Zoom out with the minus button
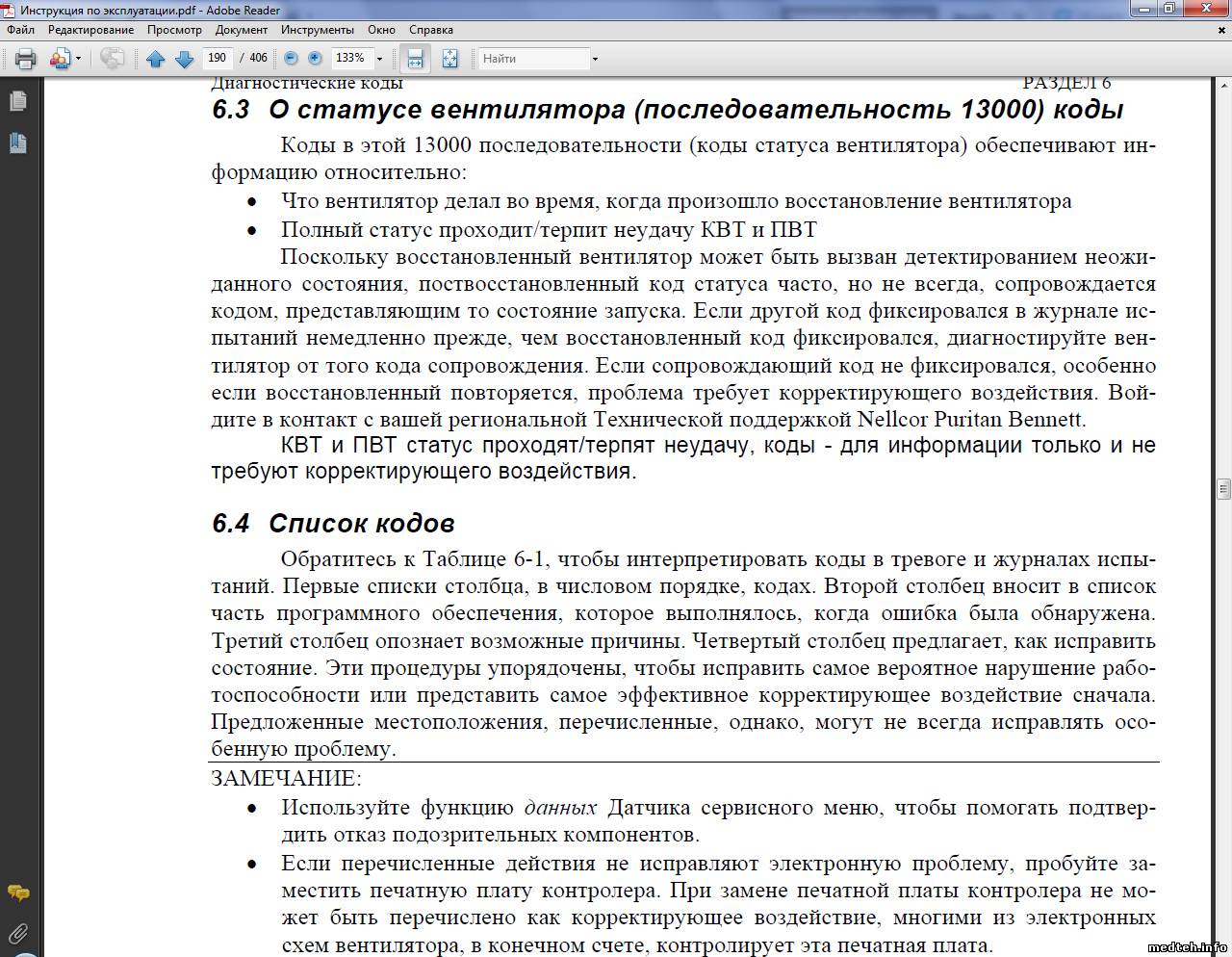Viewport: 1232px width, 957px height. pos(291,59)
